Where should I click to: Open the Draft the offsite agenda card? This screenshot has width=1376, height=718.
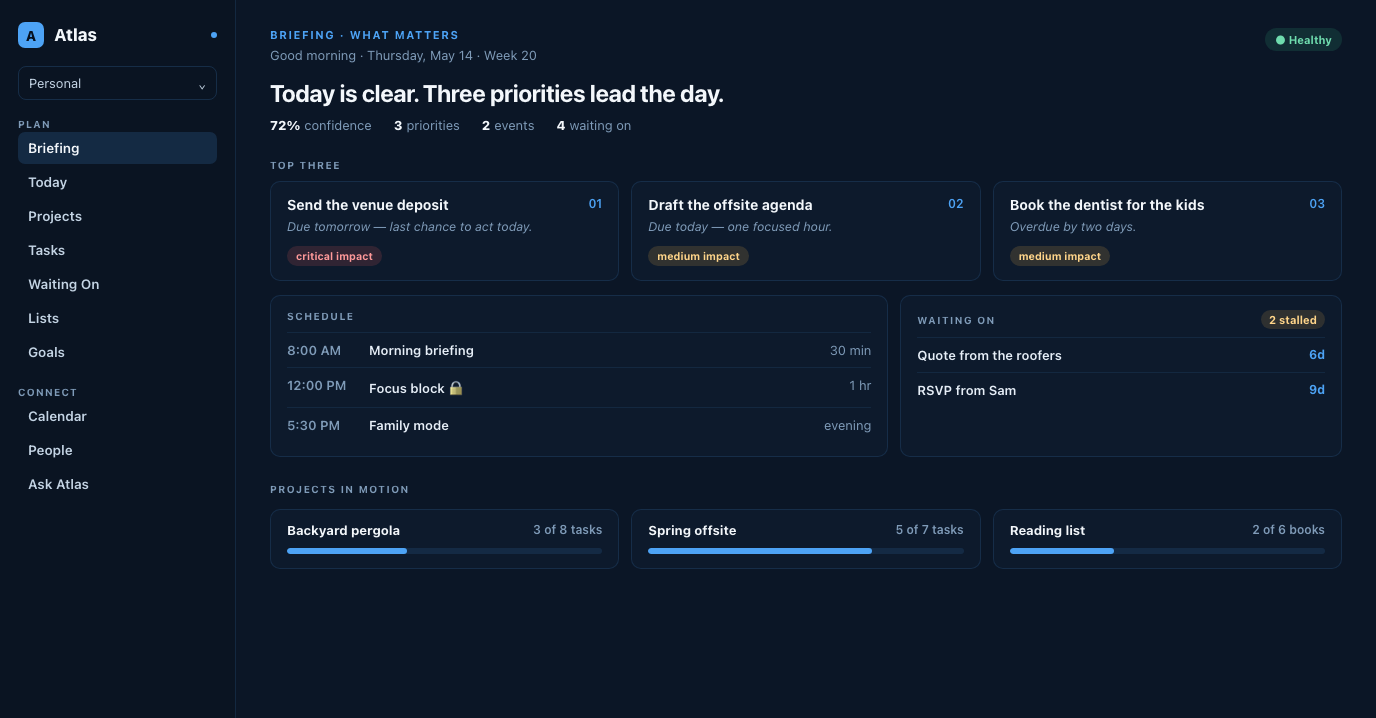pos(806,231)
